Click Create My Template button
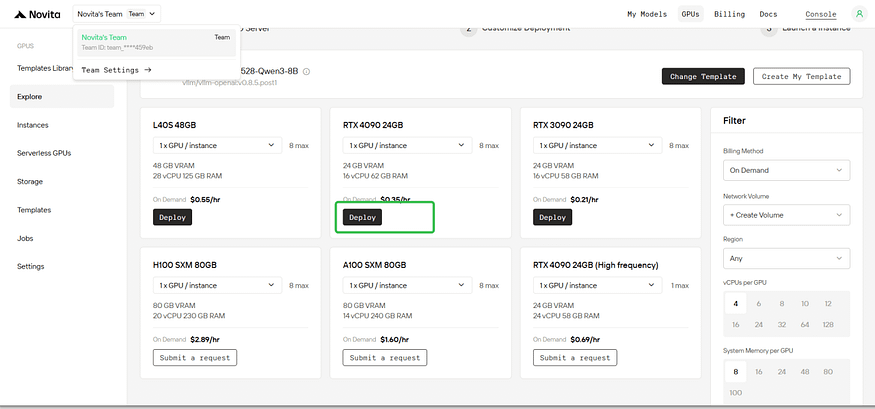The width and height of the screenshot is (875, 409). point(801,76)
